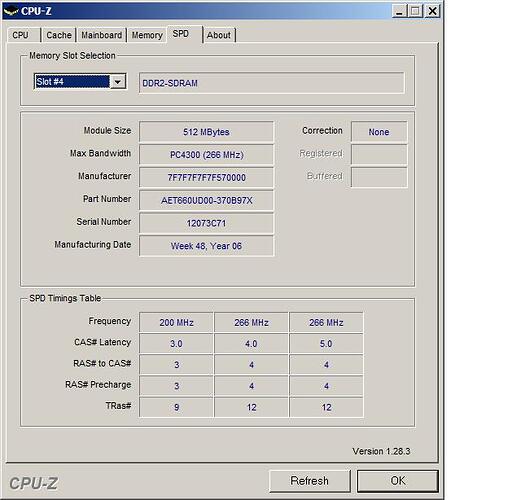Click the Module Size 512 MBytes field
Viewport: 521px width, 500px height.
click(x=206, y=132)
